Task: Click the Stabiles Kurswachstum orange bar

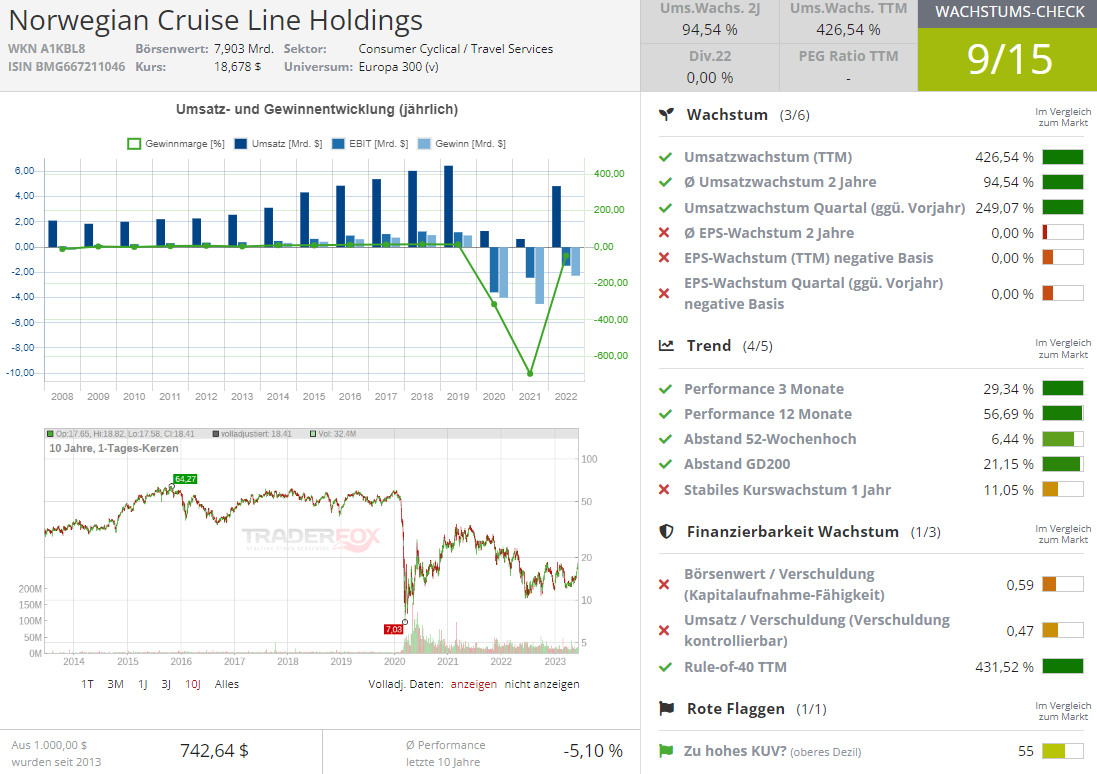Action: (1063, 489)
